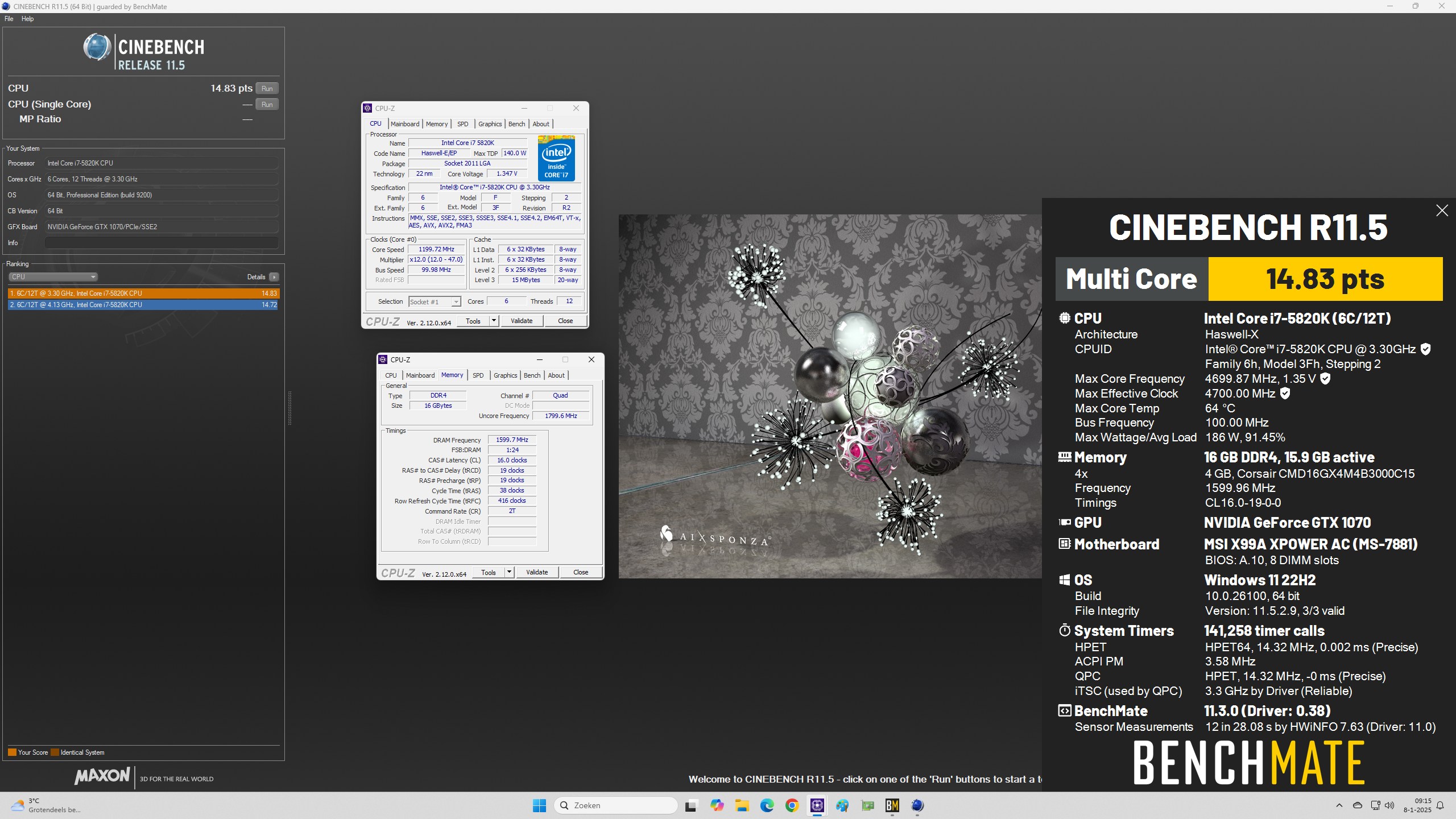Image resolution: width=1456 pixels, height=819 pixels.
Task: Expand Tools dropdown arrow in upper CPU-Z window
Action: coord(494,321)
